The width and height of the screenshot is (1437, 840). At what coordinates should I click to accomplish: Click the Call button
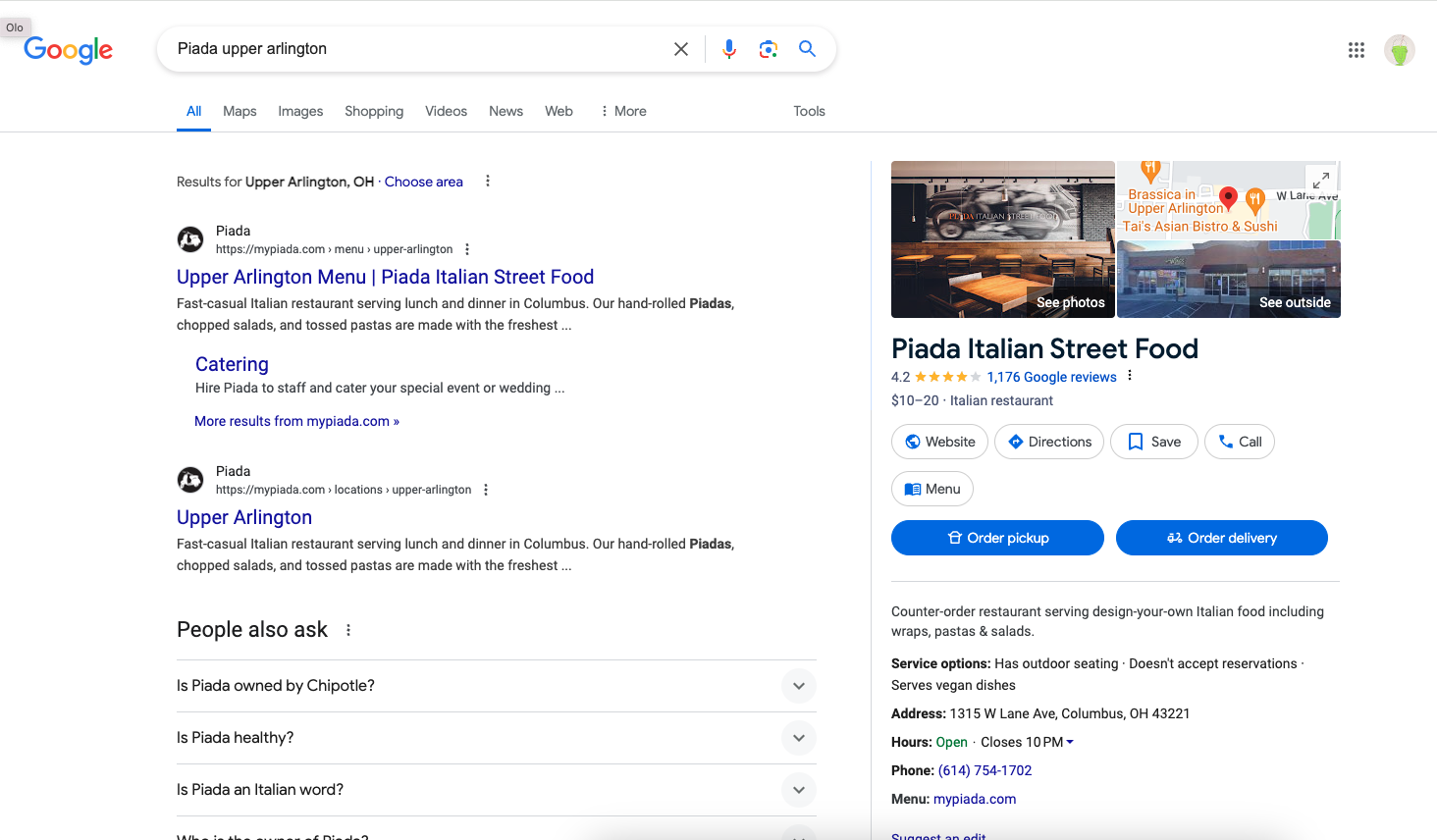pyautogui.click(x=1240, y=442)
